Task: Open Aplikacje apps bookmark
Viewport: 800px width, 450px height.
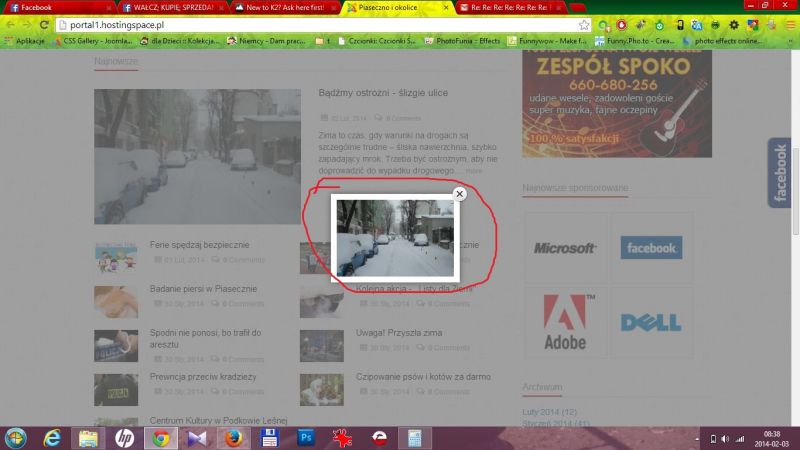Action: pos(24,41)
